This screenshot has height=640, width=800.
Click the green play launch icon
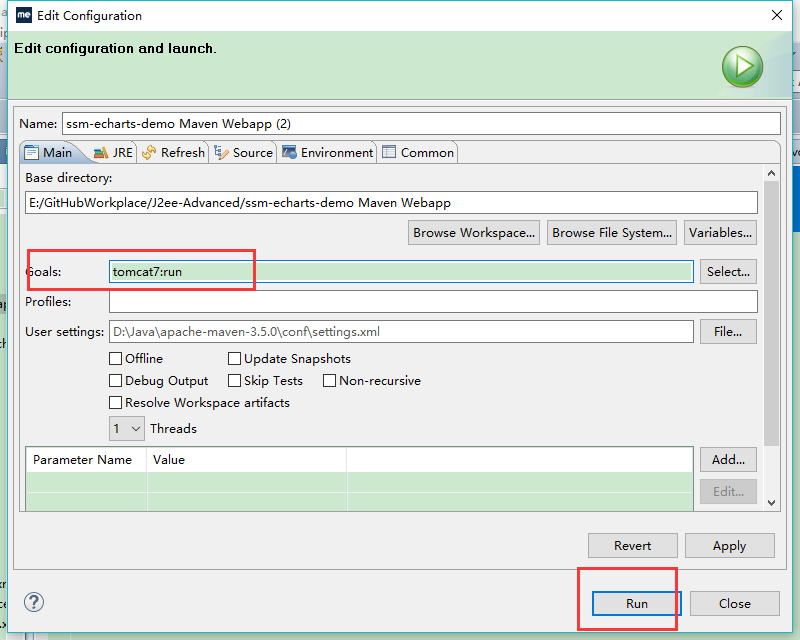(x=742, y=66)
